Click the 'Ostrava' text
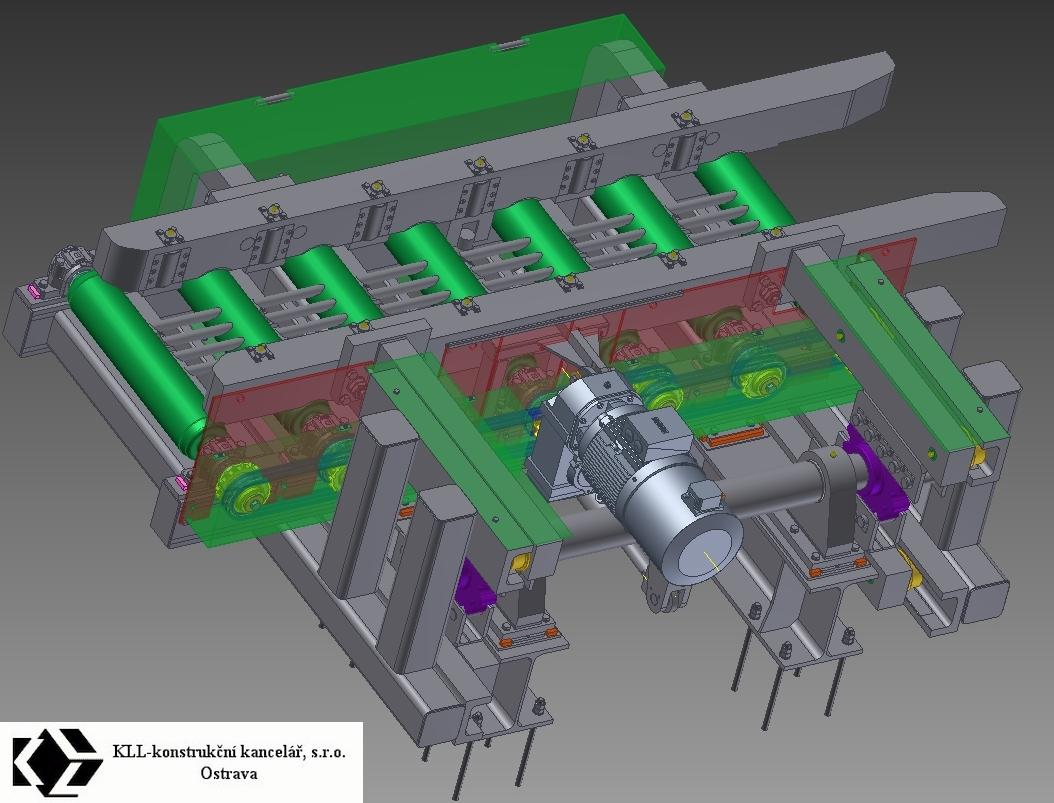This screenshot has height=803, width=1054. tap(229, 773)
